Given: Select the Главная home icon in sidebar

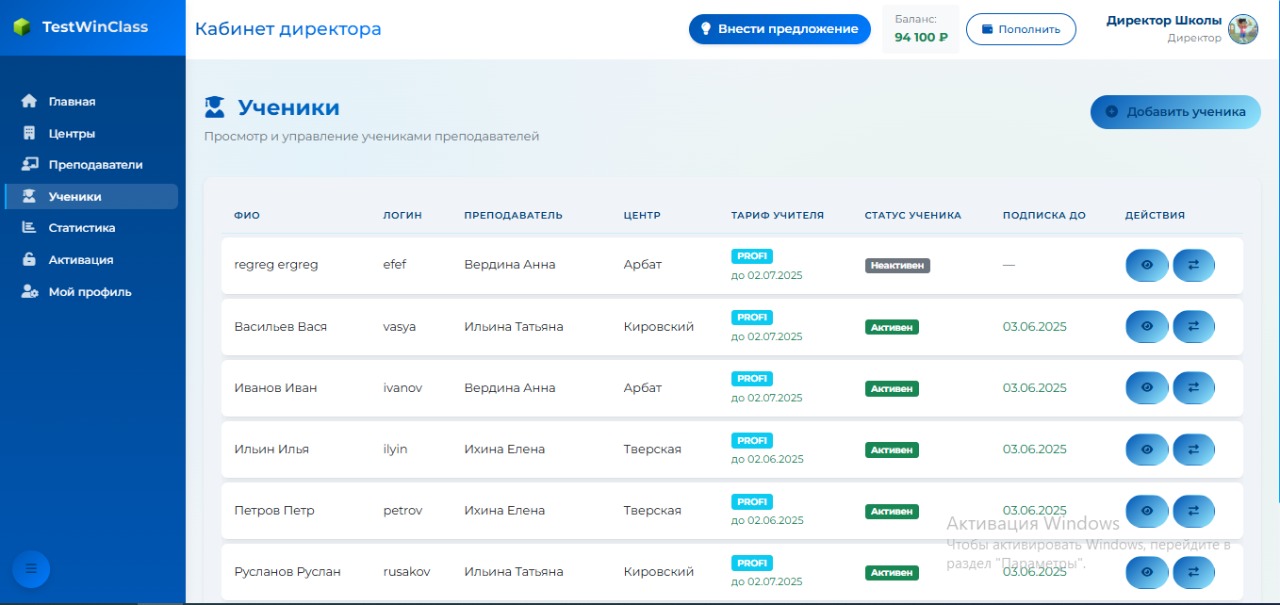Looking at the screenshot, I should click(x=27, y=101).
